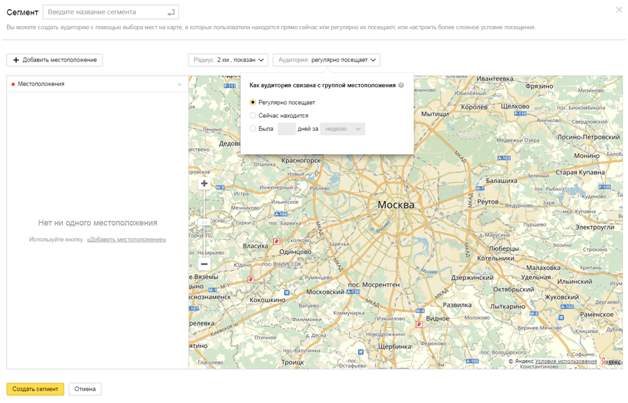628x403 pixels.
Task: Click the blue airport icon near Щербинка
Action: (360, 352)
